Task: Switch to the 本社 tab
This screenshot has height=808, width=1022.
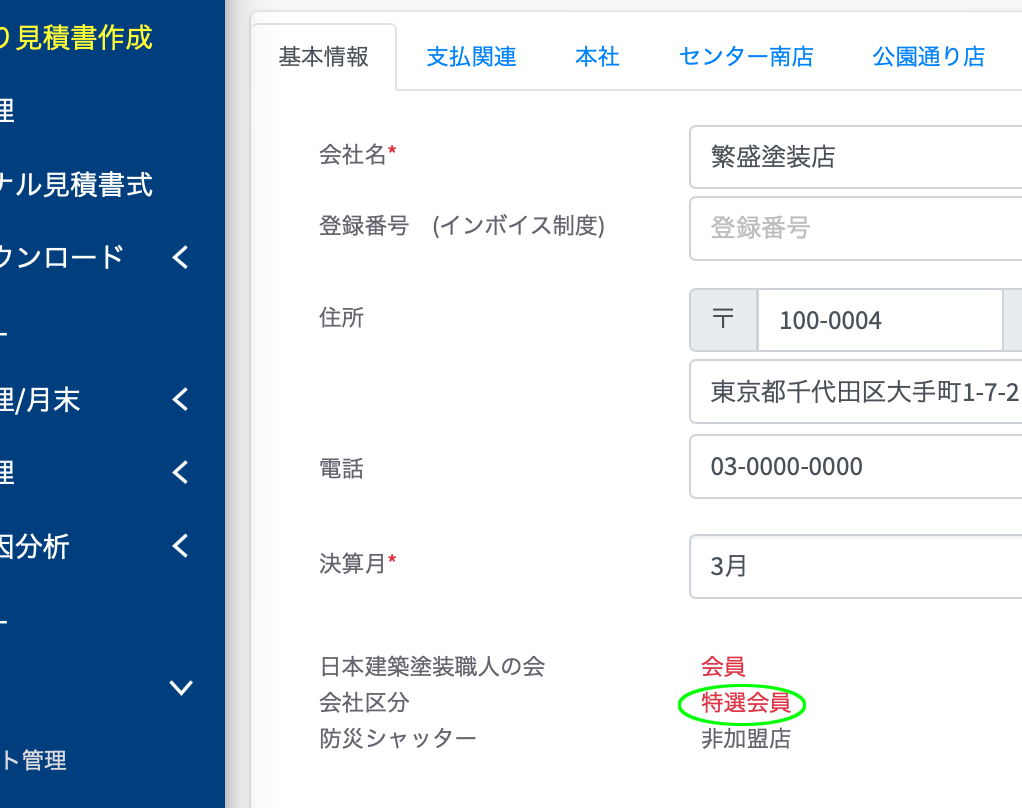Action: pos(597,57)
